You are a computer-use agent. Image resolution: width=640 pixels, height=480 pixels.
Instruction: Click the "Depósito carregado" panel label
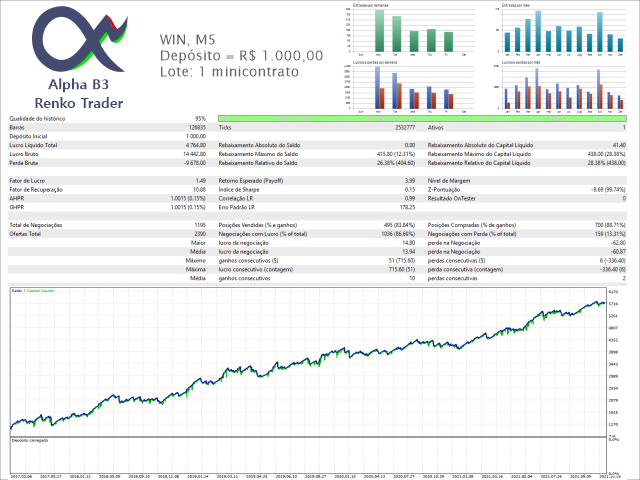pyautogui.click(x=30, y=440)
